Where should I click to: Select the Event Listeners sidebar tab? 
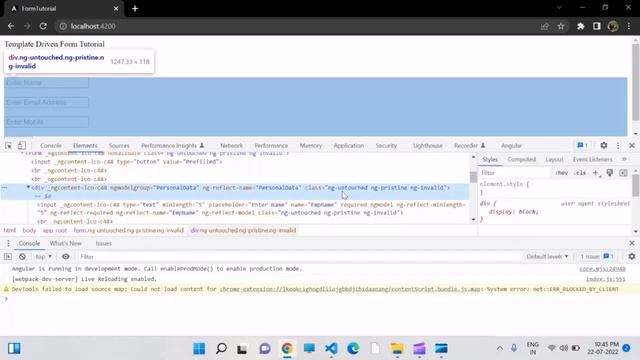[x=592, y=159]
